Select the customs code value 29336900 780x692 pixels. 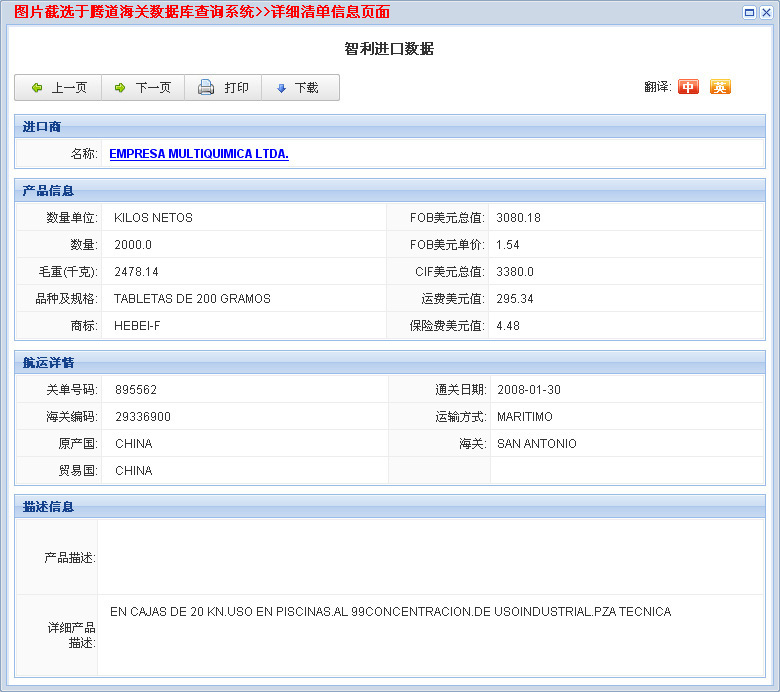point(143,417)
